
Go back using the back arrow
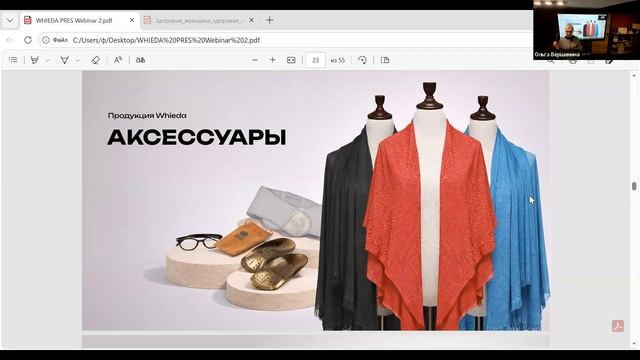pos(11,40)
